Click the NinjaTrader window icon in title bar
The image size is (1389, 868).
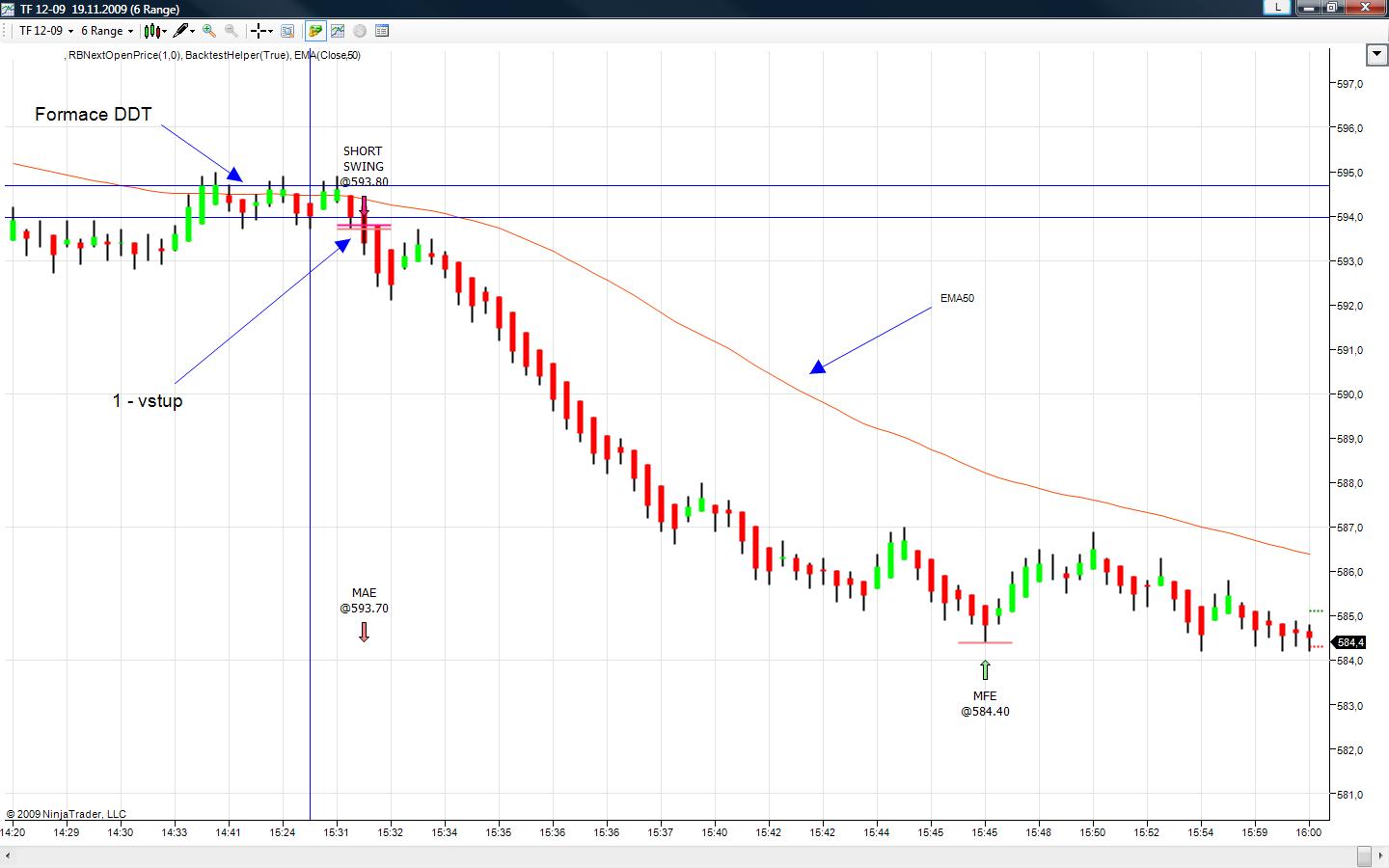point(9,9)
